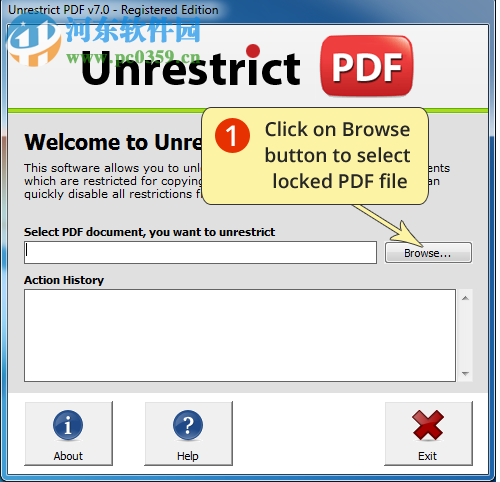
Task: Click the window title 'Unrestrict PDF v7.0 - Registered Edition'
Action: tap(113, 10)
